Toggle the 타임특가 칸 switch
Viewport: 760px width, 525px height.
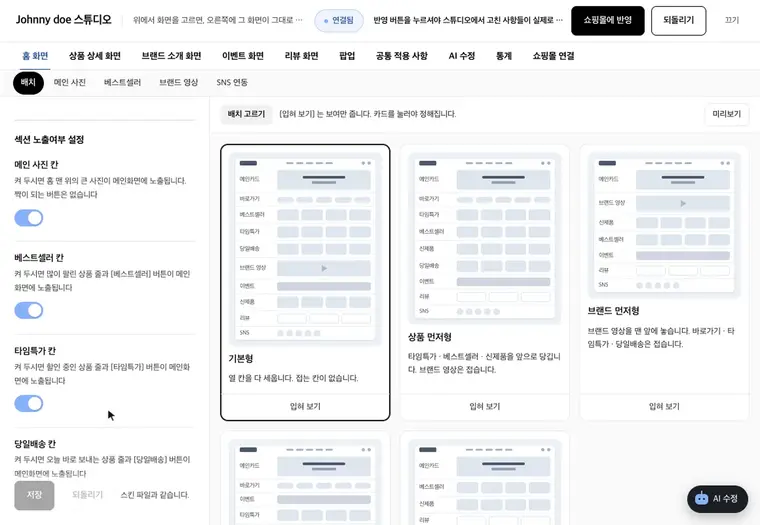[x=29, y=403]
